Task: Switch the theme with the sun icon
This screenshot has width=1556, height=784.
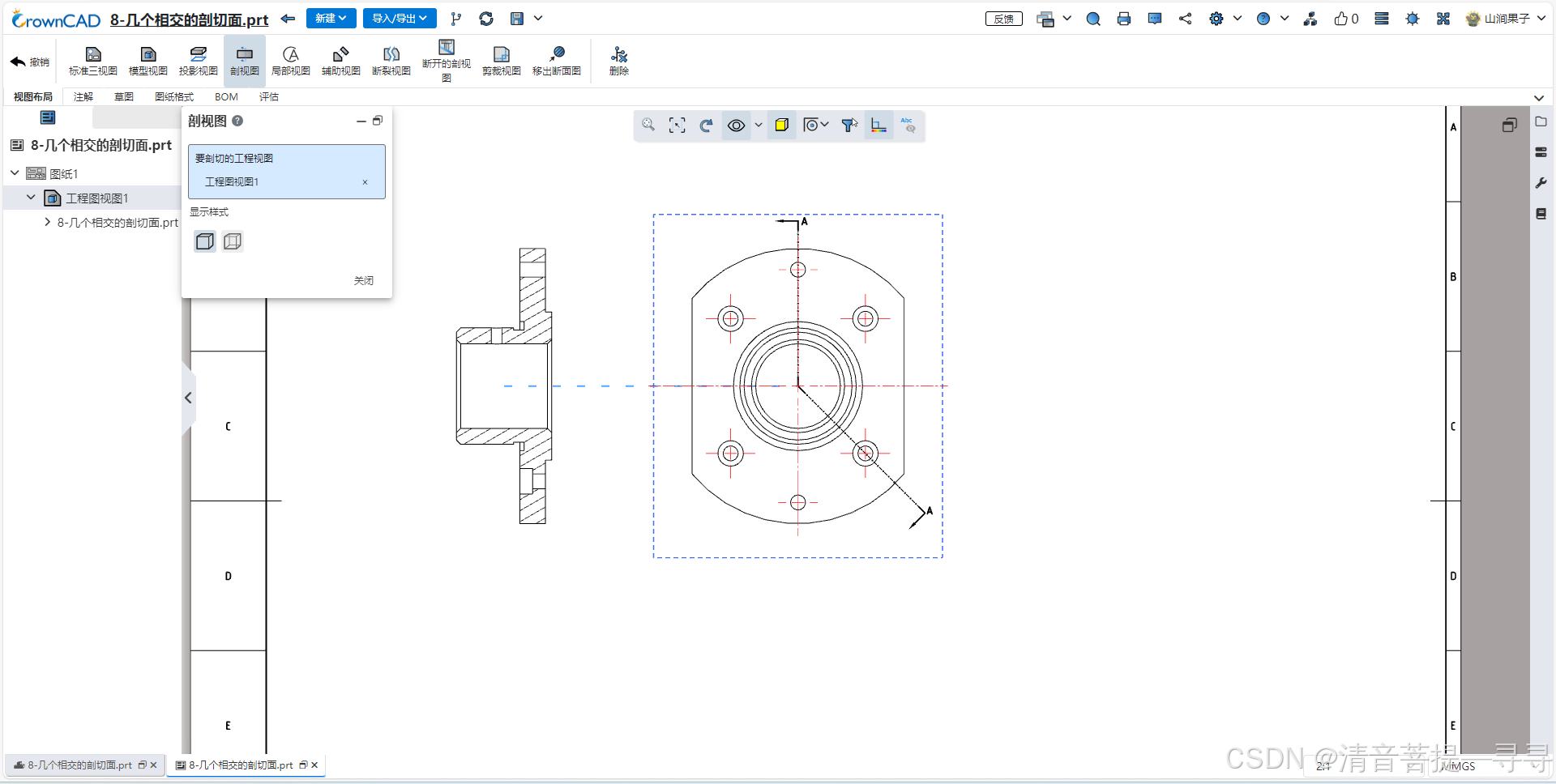Action: 1413,19
